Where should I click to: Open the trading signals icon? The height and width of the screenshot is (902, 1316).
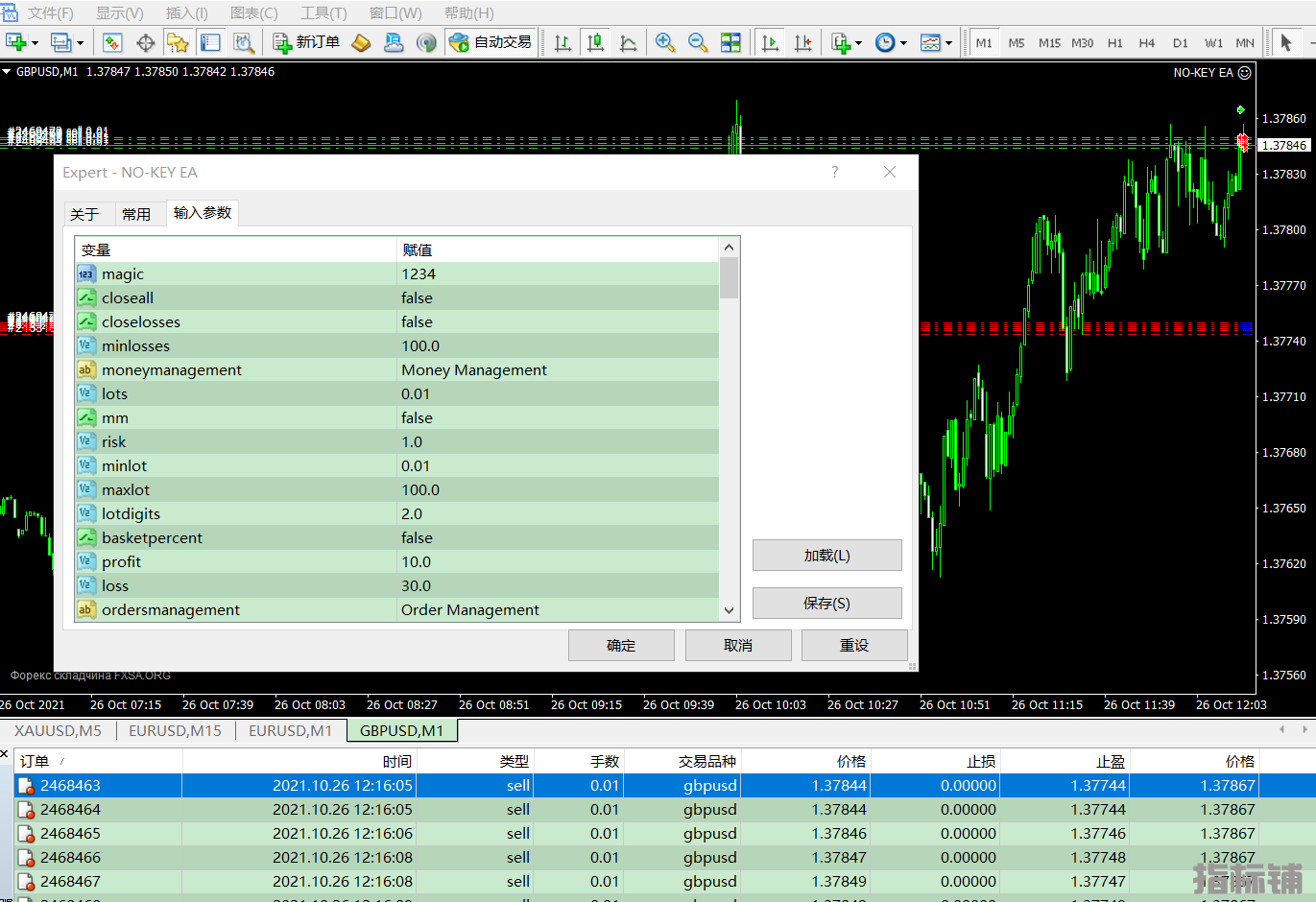[426, 42]
